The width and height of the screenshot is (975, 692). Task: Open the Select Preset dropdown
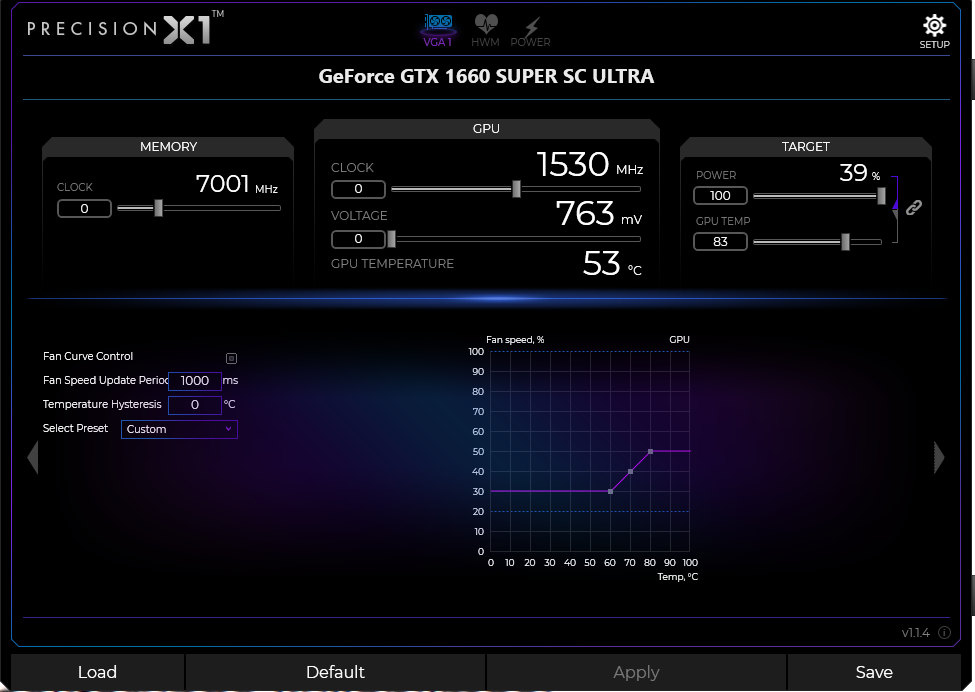[179, 429]
